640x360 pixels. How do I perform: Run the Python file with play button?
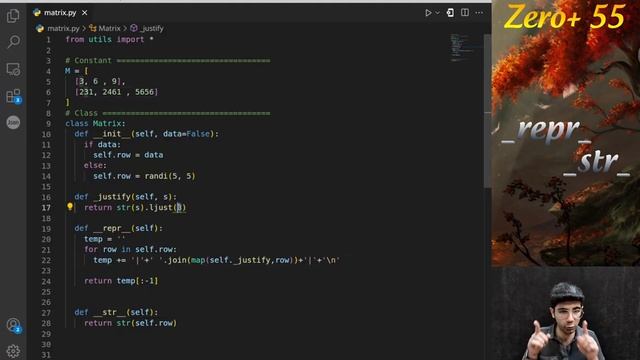(428, 13)
